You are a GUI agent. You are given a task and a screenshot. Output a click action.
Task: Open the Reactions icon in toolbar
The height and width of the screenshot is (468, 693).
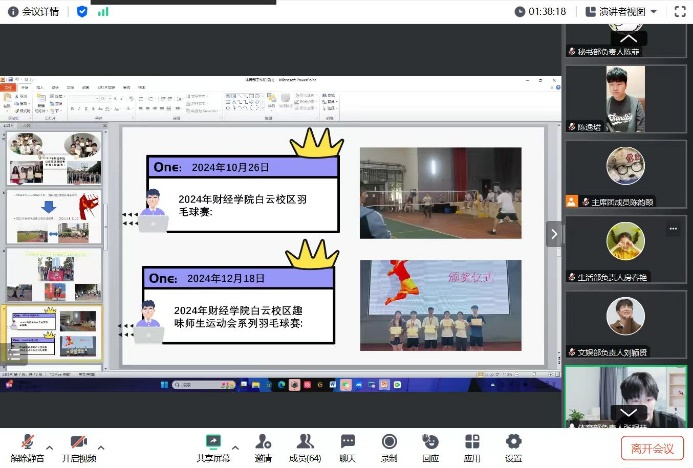click(x=430, y=442)
